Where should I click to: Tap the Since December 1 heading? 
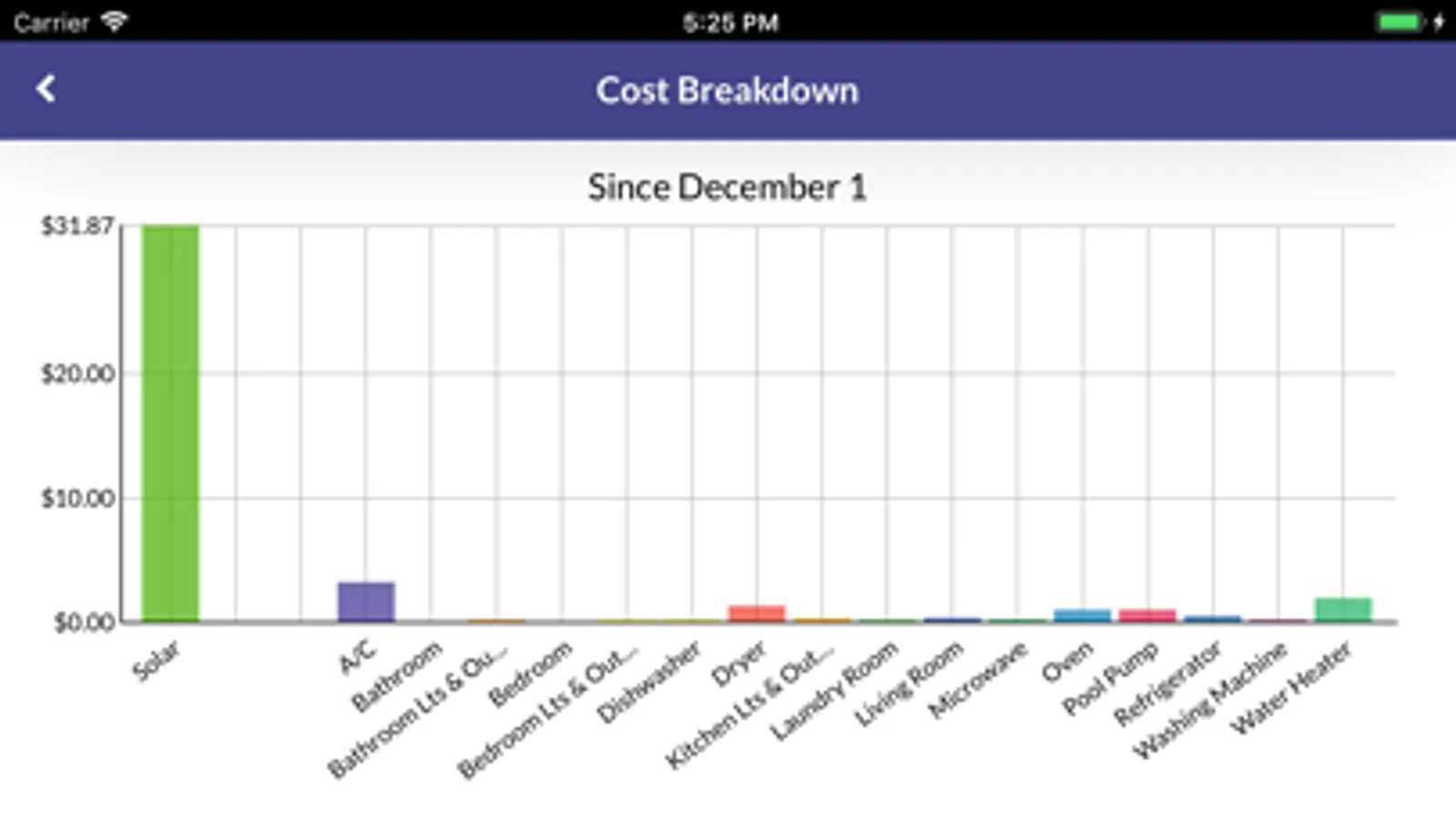[x=727, y=187]
